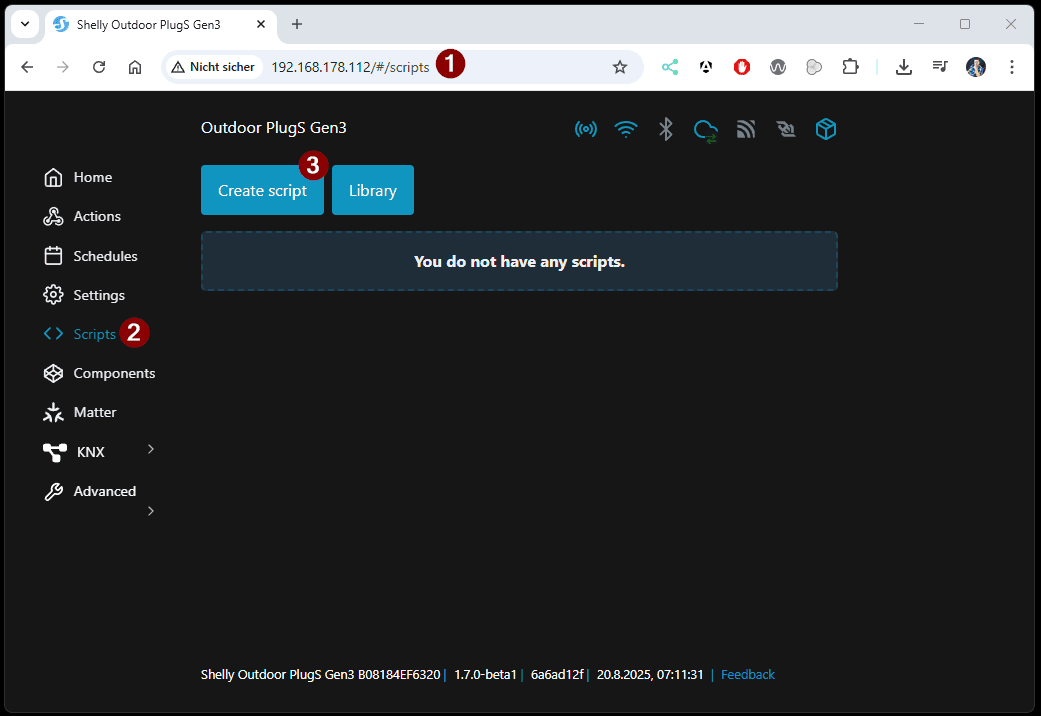This screenshot has height=716, width=1041.
Task: Select the Wi-Fi status icon
Action: pyautogui.click(x=626, y=129)
